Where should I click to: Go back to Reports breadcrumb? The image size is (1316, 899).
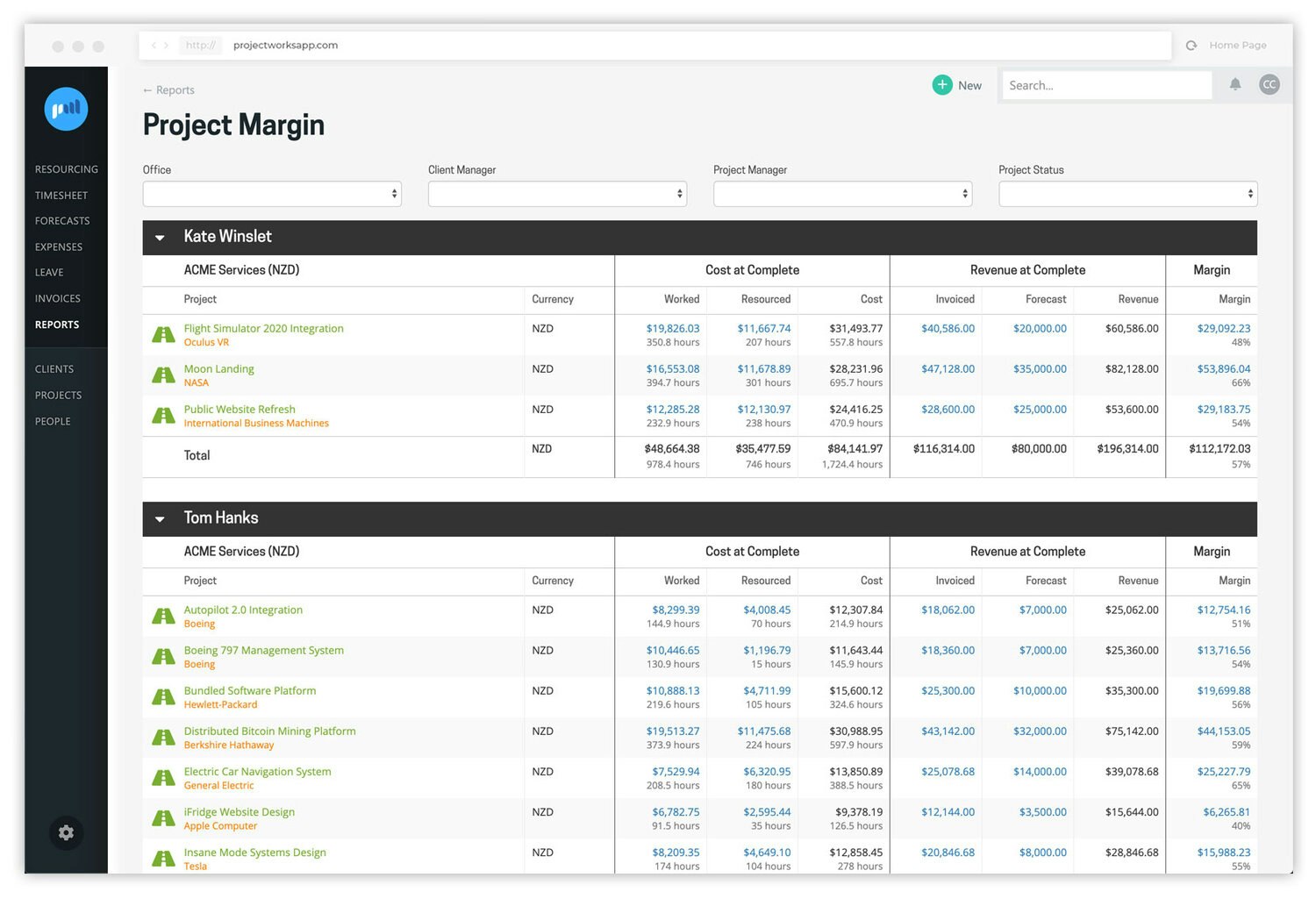[168, 90]
